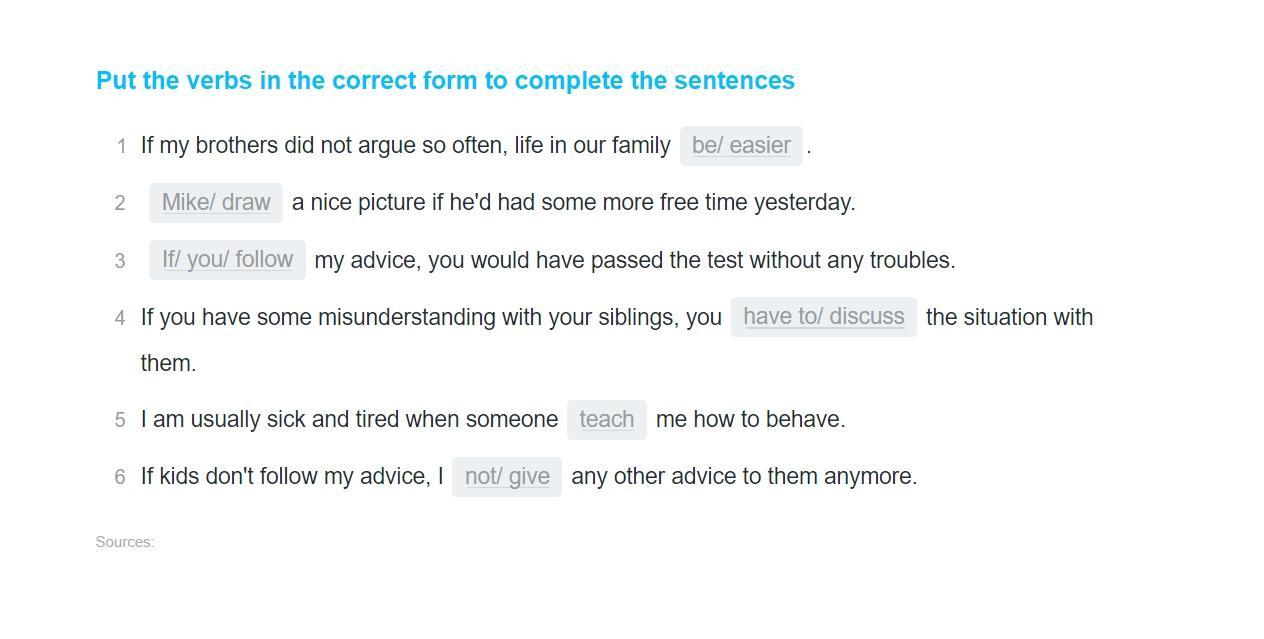Focus the 'Mike/ draw' blank field
The image size is (1264, 639).
pos(216,203)
